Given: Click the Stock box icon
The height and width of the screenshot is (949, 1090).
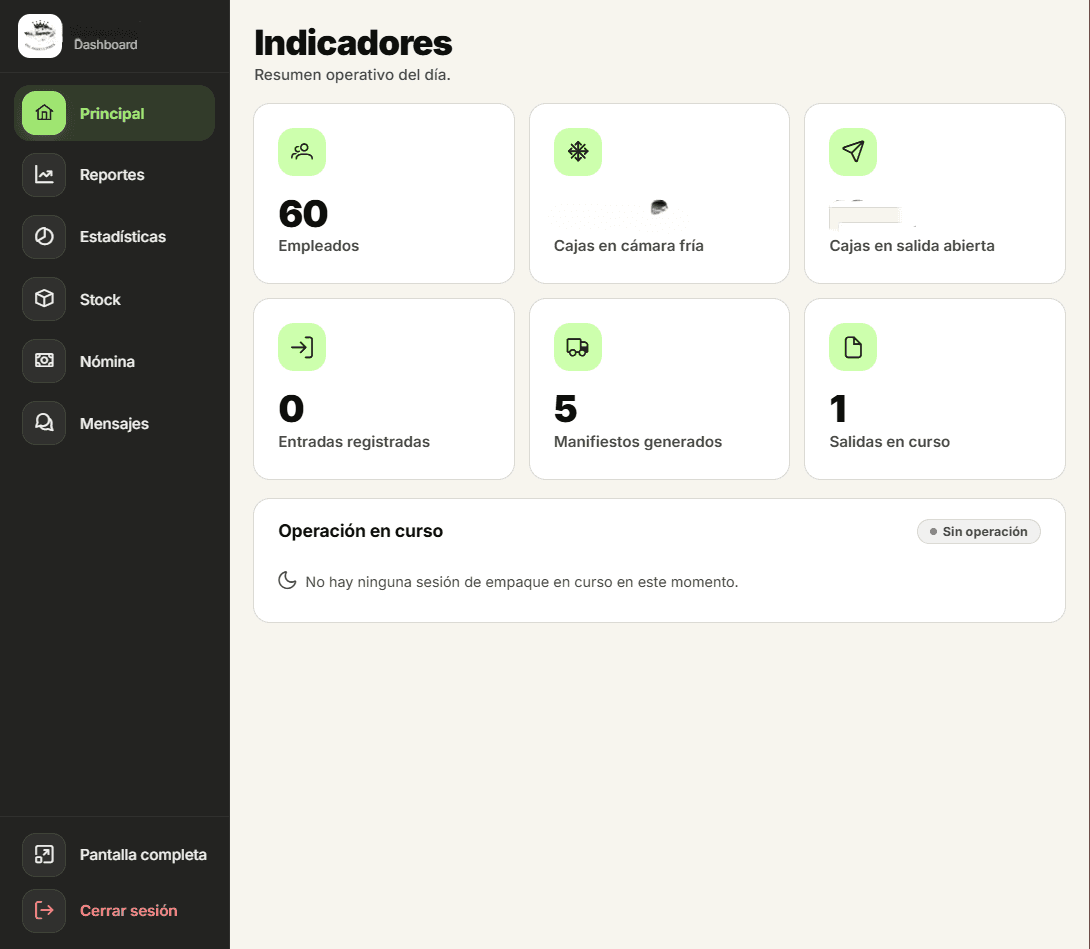Looking at the screenshot, I should [44, 299].
